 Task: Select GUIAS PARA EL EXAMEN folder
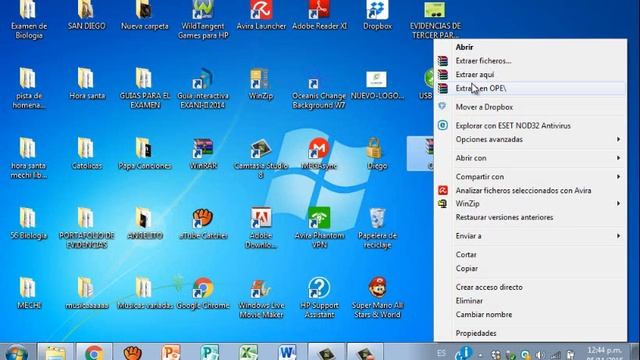click(x=144, y=88)
